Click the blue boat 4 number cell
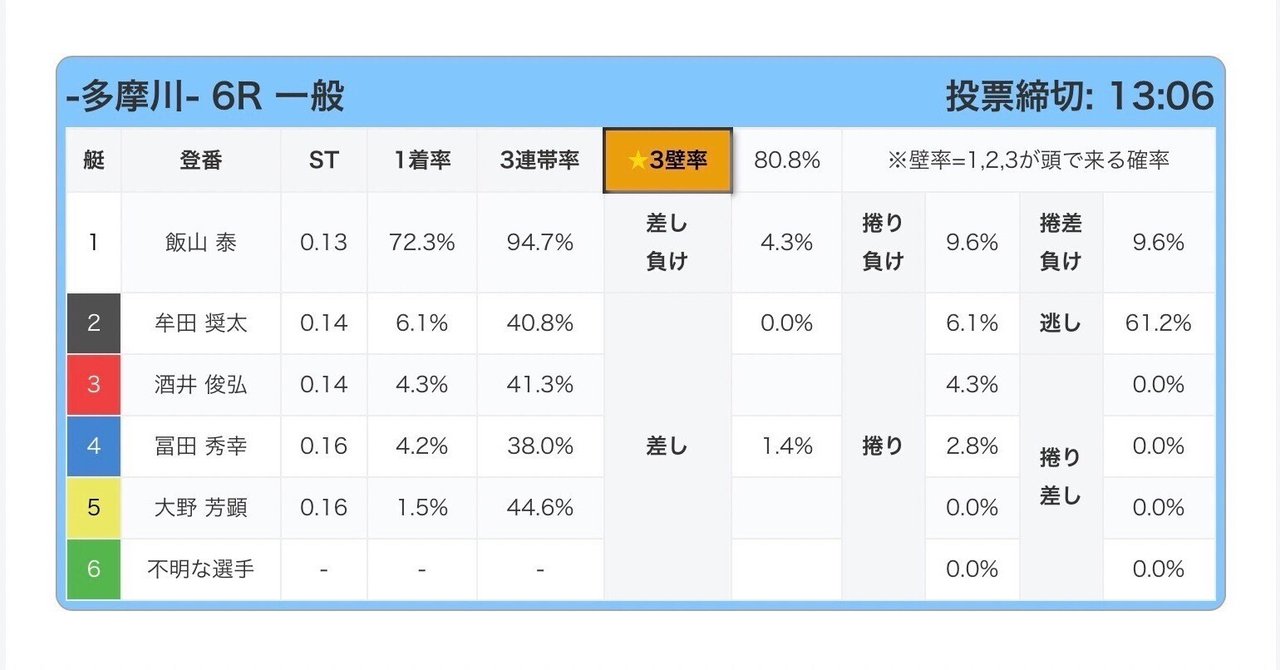 point(94,446)
